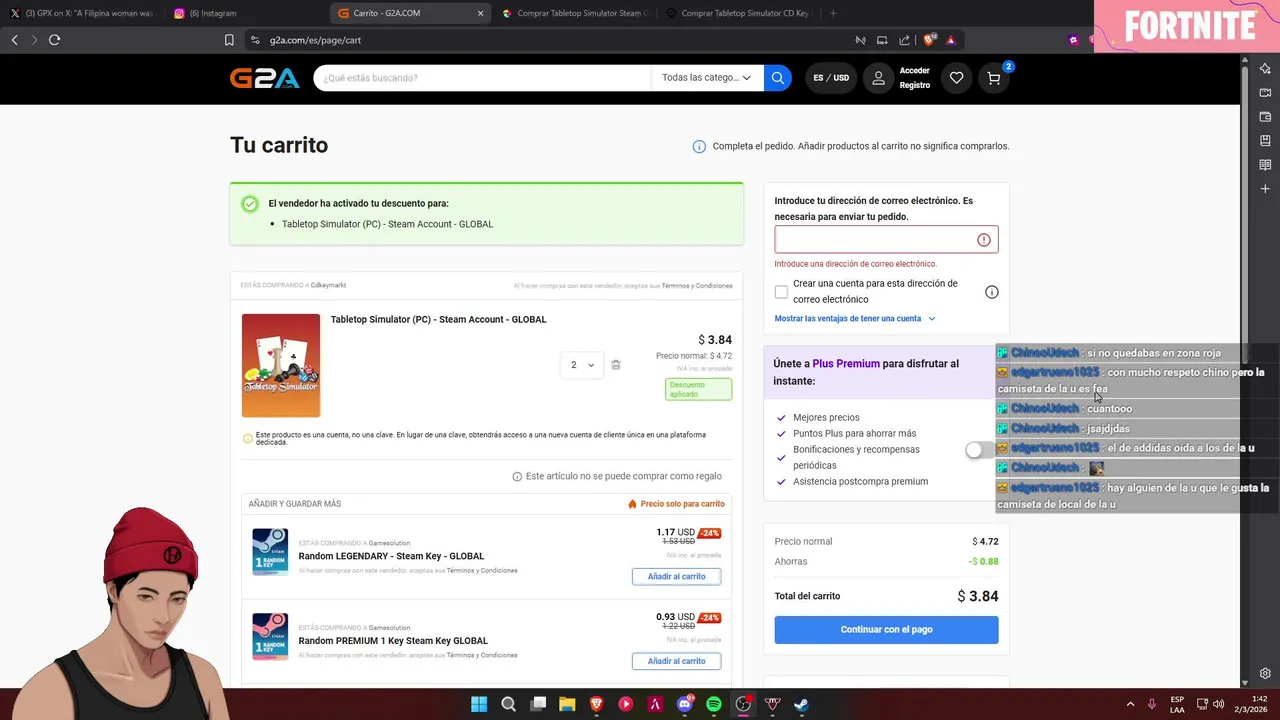Click the ESP LAA keyboard language indicator
The height and width of the screenshot is (720, 1280).
click(1177, 704)
